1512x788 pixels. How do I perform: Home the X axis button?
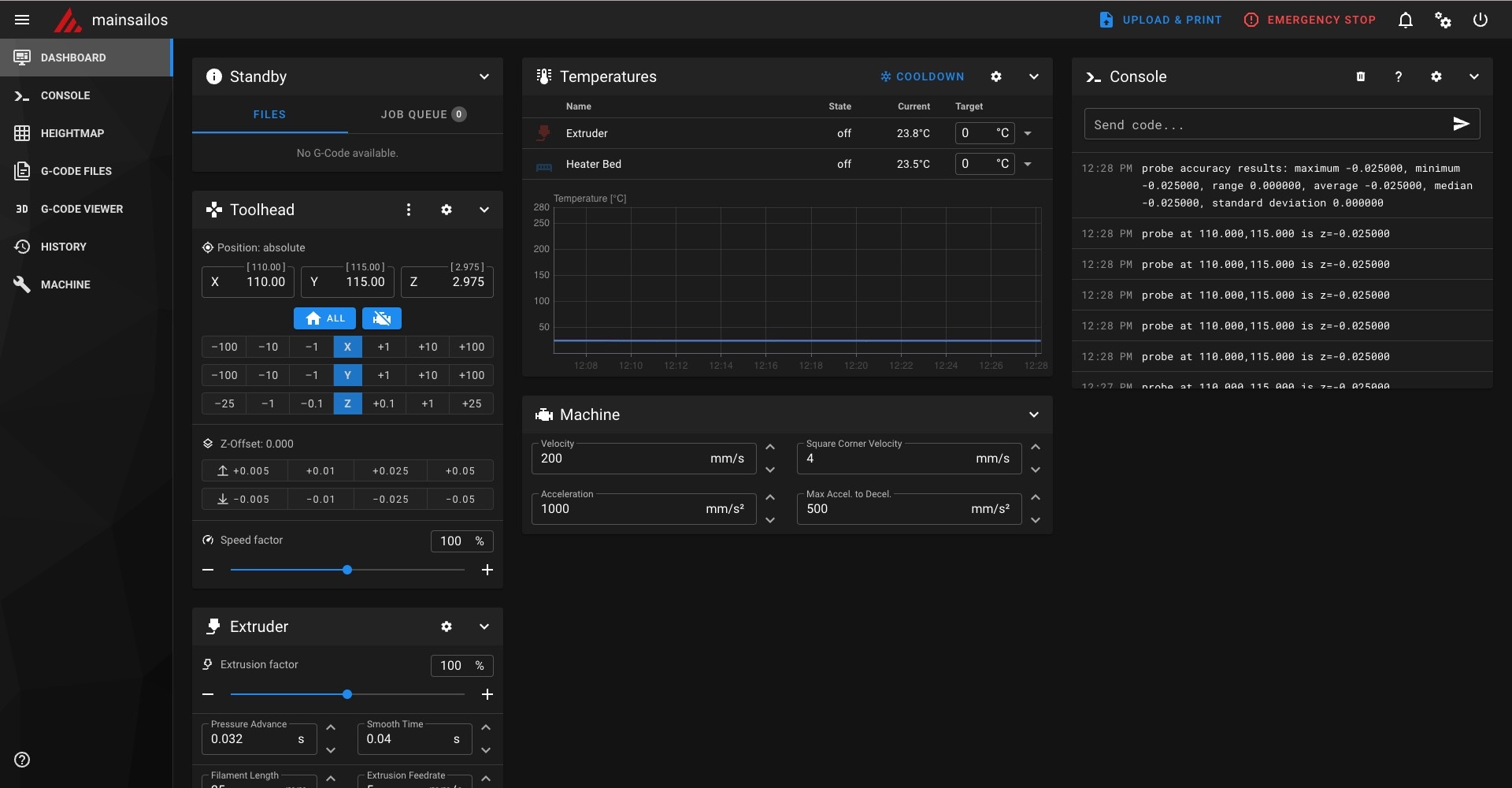[x=347, y=347]
